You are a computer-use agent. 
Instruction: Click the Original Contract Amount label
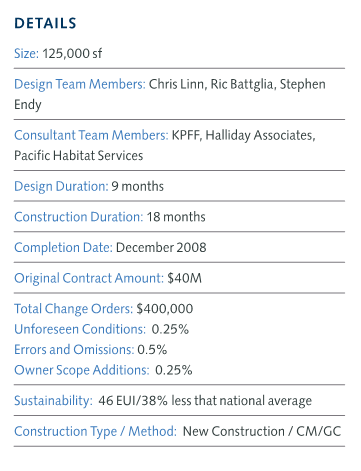(89, 278)
